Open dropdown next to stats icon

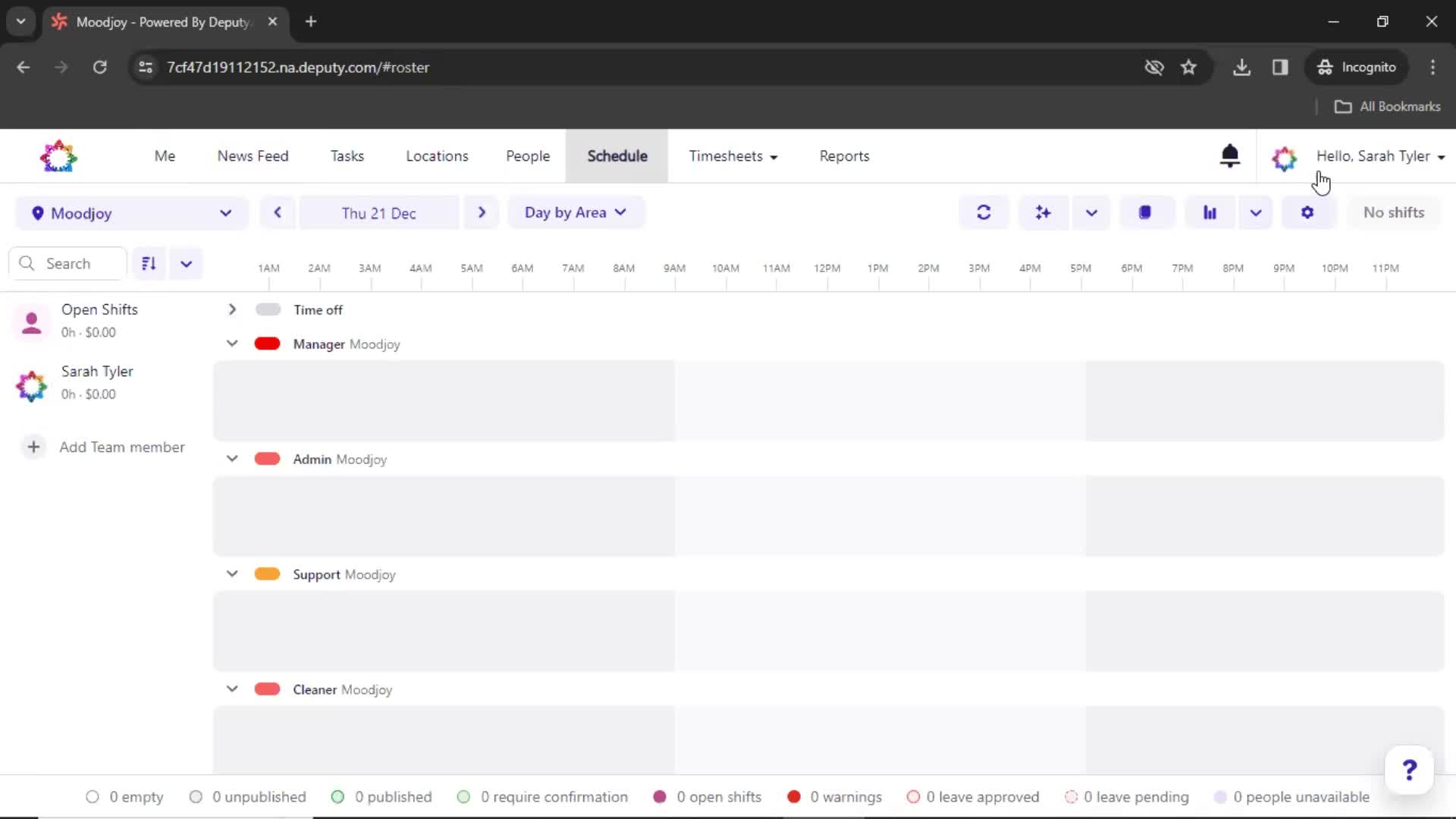coord(1256,212)
